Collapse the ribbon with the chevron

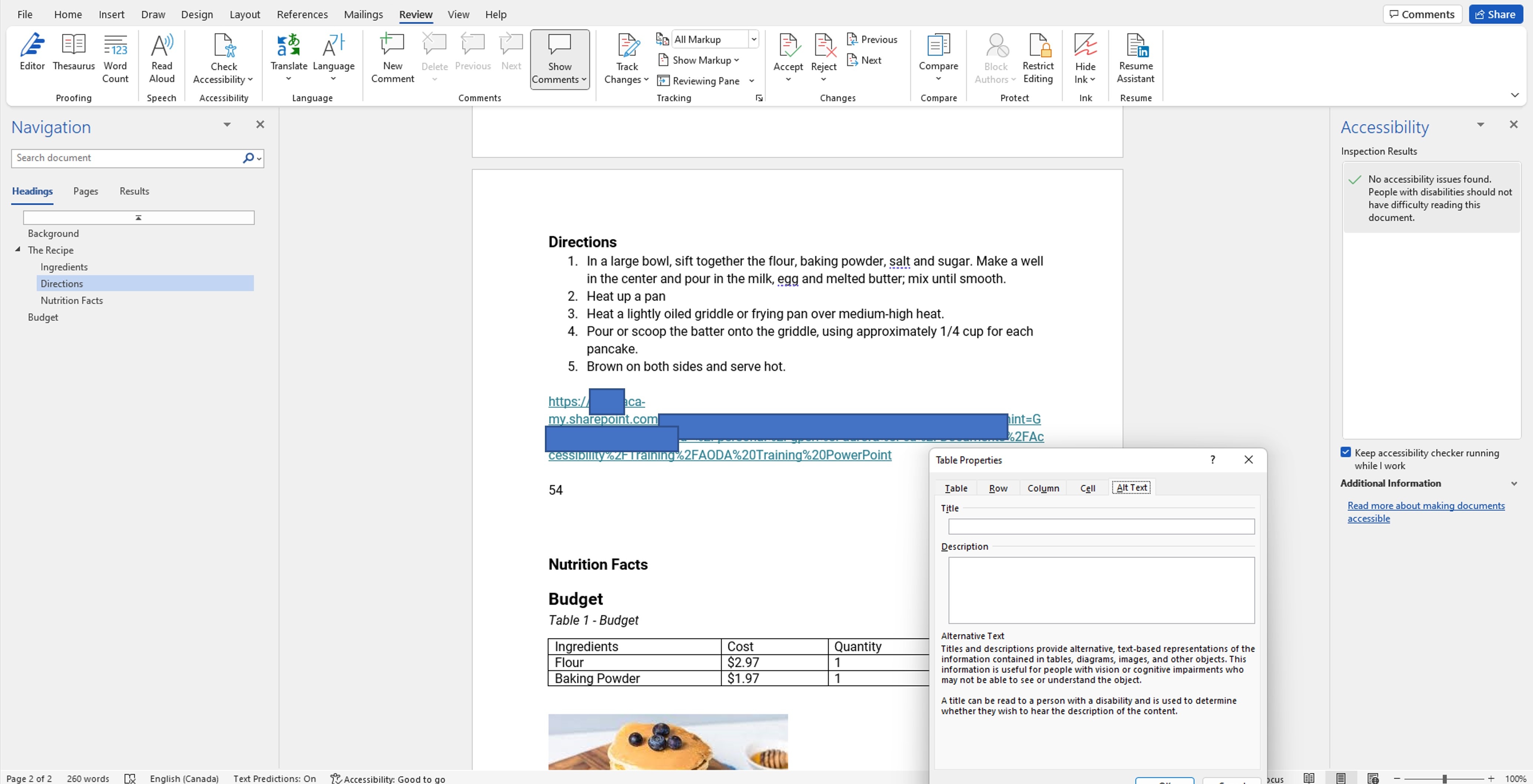(1515, 95)
